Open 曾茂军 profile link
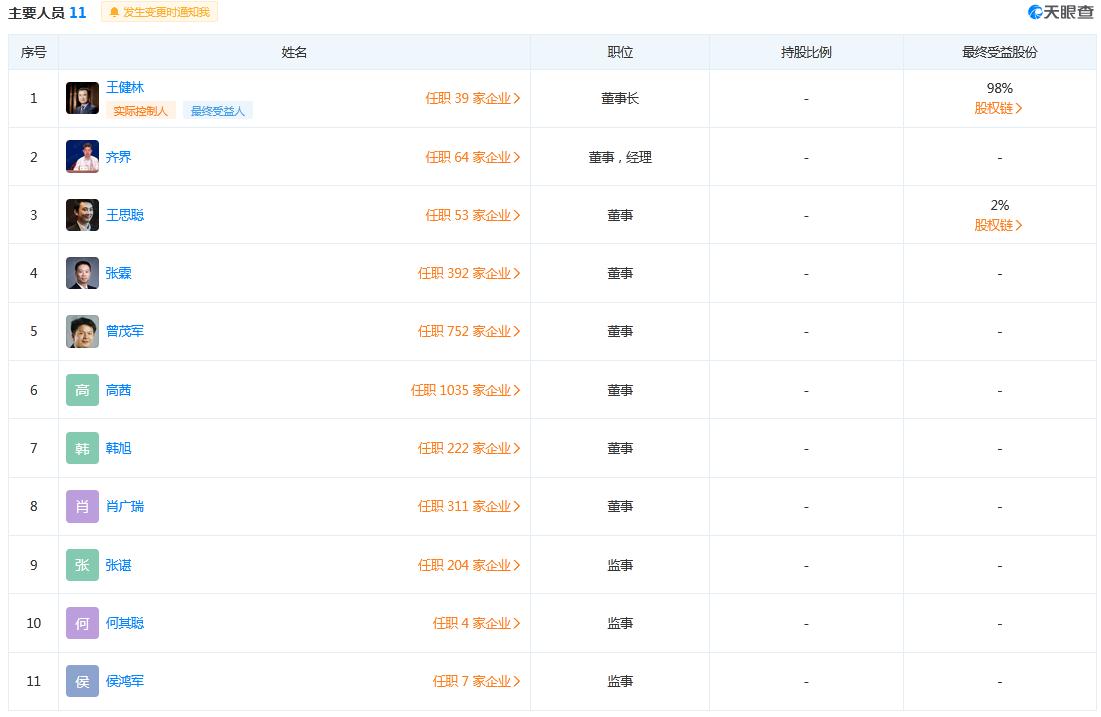Image resolution: width=1101 pixels, height=717 pixels. pyautogui.click(x=125, y=331)
